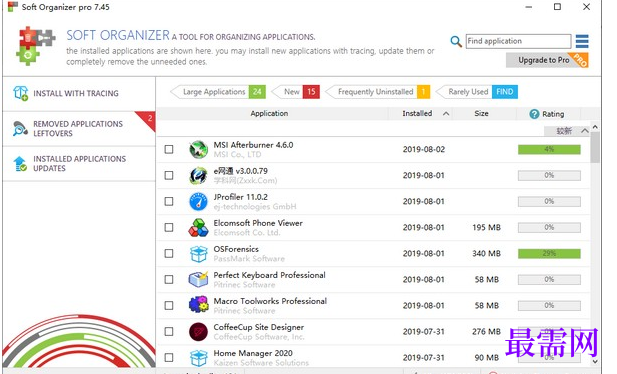Click the Soft Organizer puzzle logo
This screenshot has height=374, width=617.
tap(36, 45)
